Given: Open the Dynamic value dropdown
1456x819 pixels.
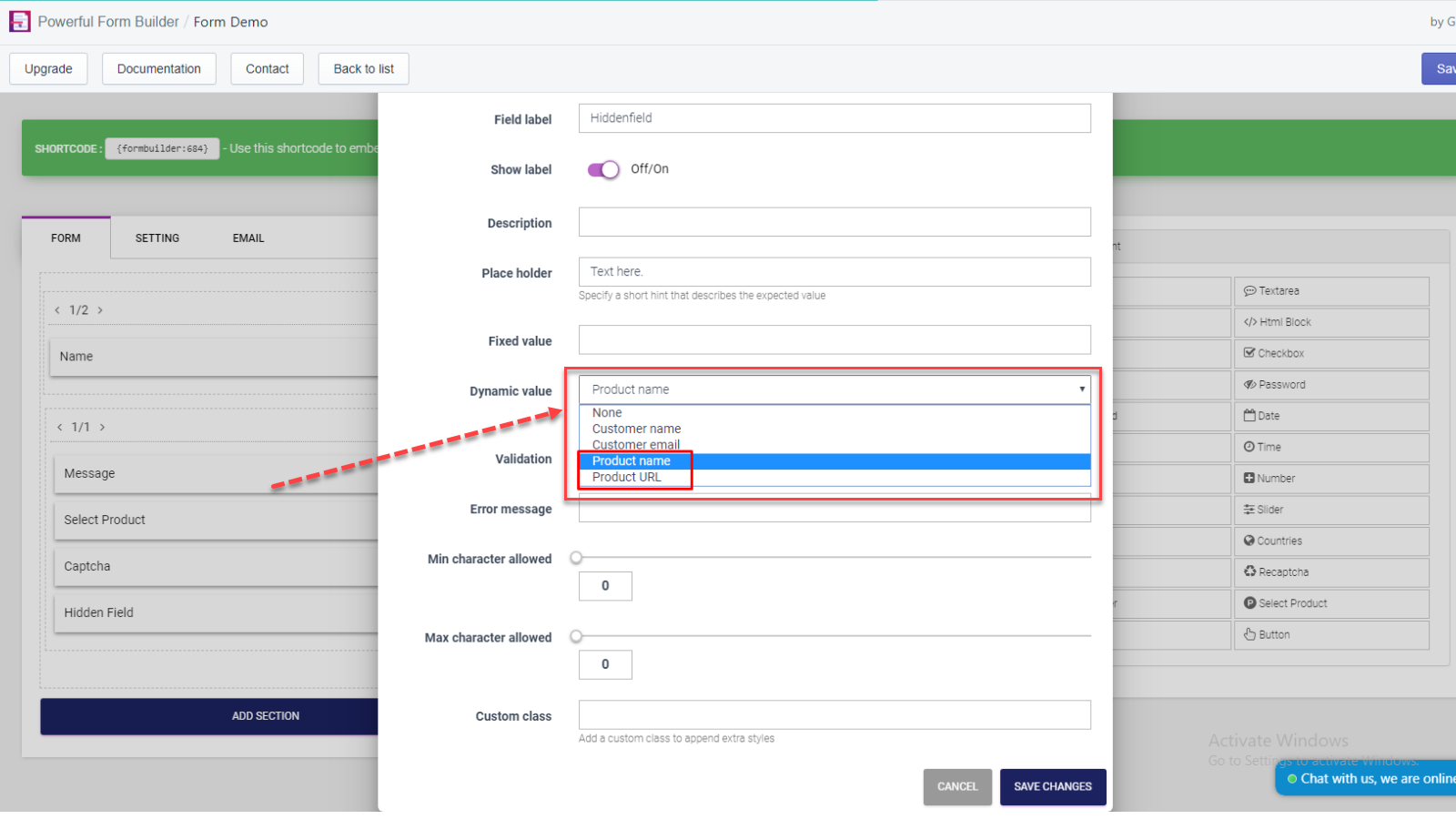Looking at the screenshot, I should [834, 389].
